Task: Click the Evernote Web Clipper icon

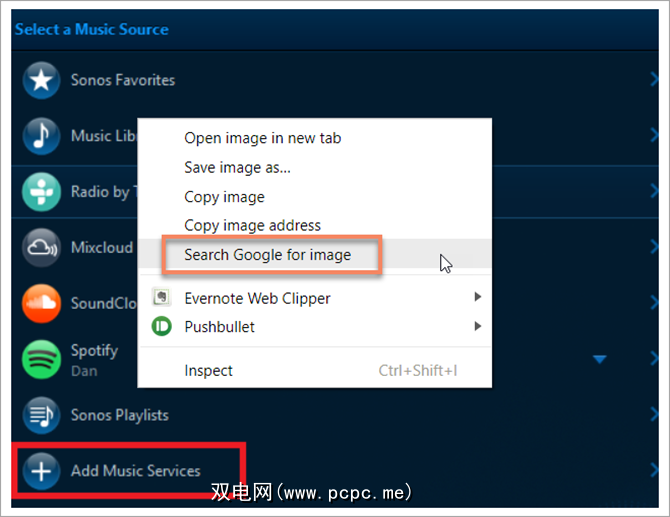Action: click(161, 298)
